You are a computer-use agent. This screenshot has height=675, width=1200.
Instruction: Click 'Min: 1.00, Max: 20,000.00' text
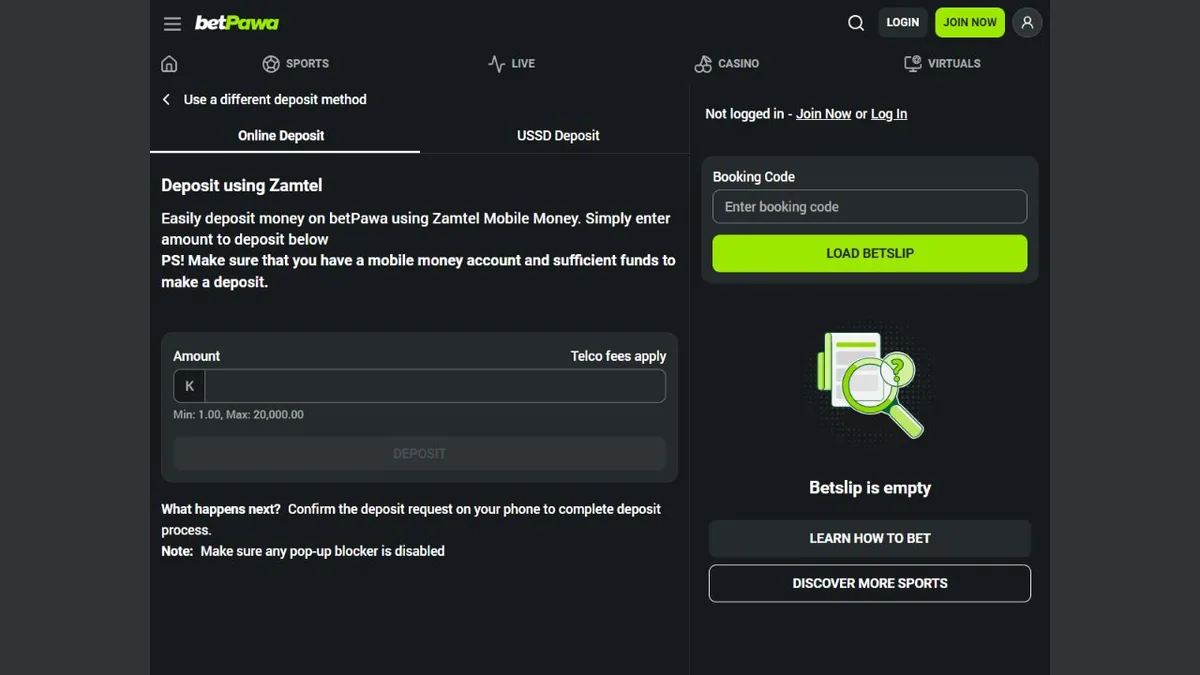tap(238, 414)
